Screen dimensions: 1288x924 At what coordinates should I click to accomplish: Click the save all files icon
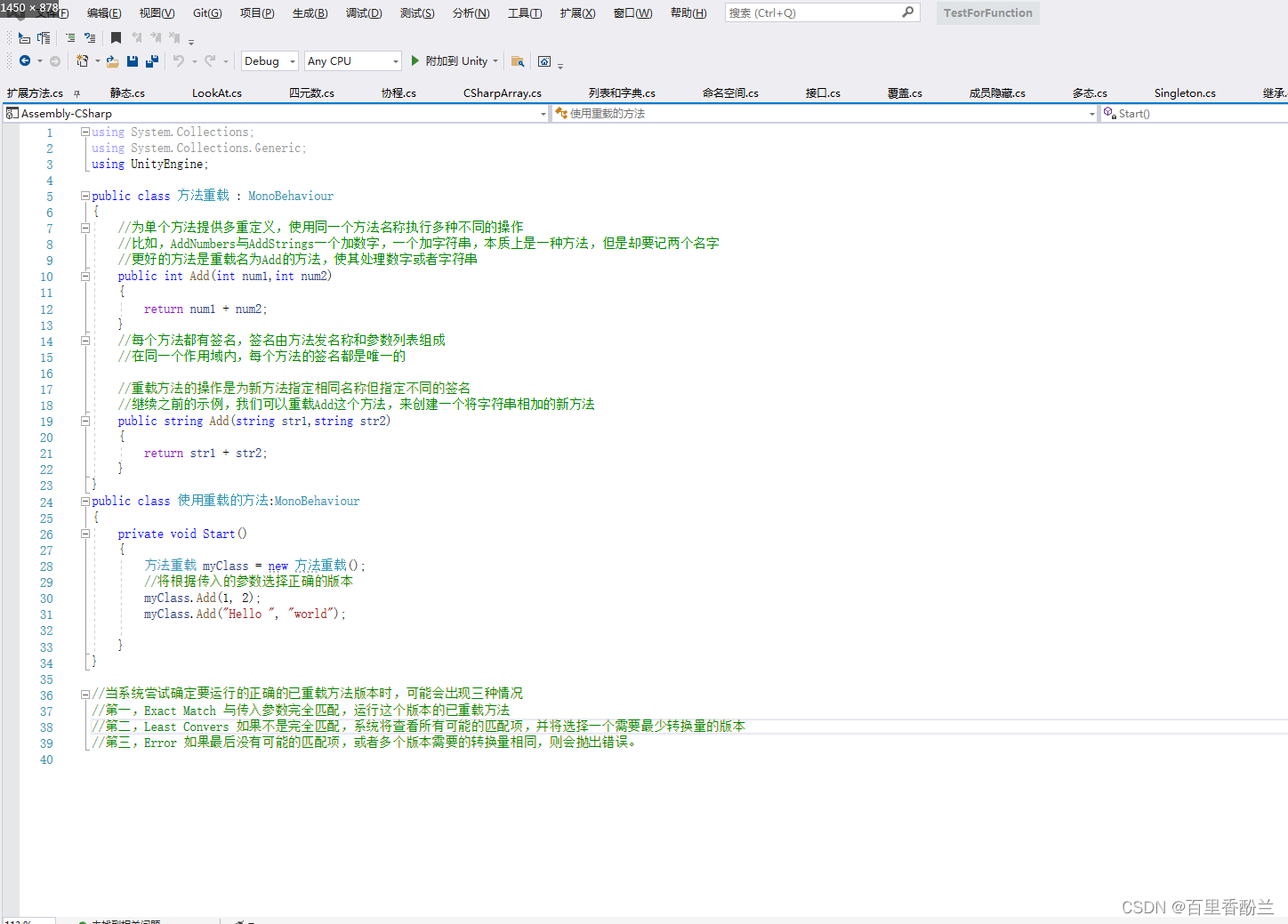(x=152, y=60)
